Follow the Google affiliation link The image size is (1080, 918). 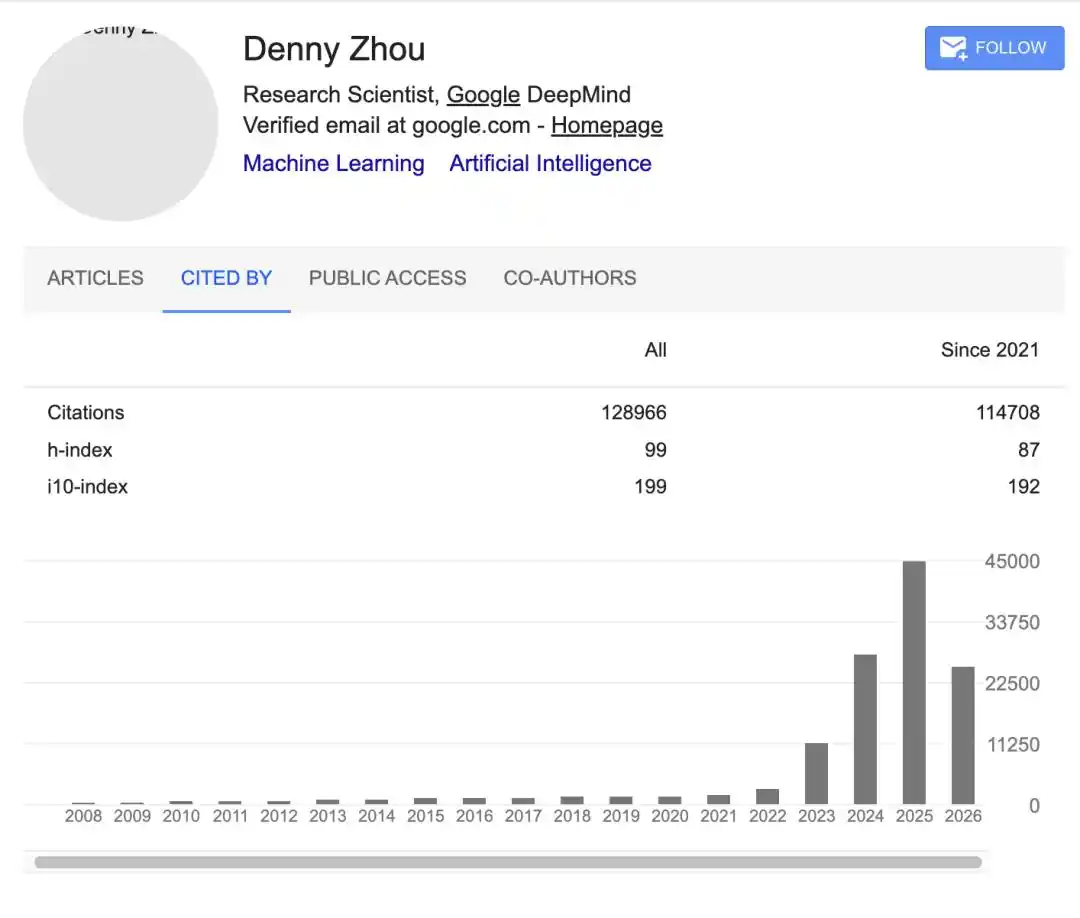click(483, 95)
